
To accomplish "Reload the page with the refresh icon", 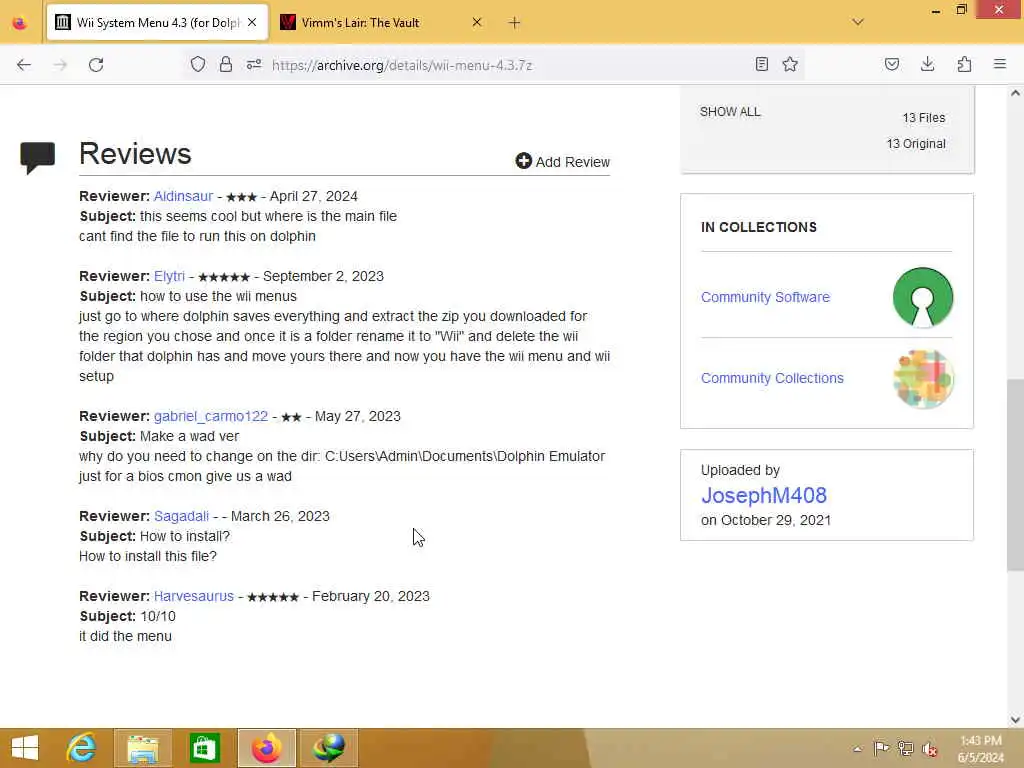I will coord(96,65).
